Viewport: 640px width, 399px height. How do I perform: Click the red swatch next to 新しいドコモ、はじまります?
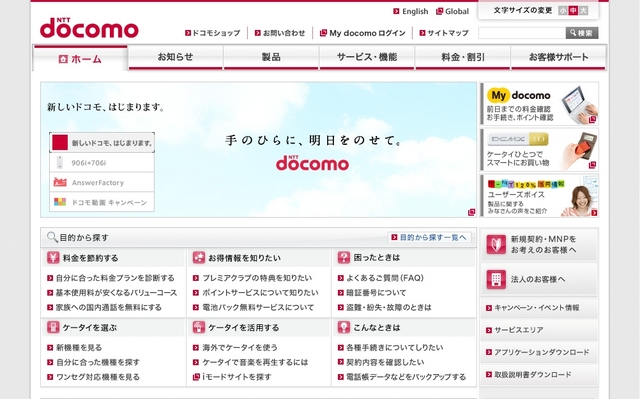coord(60,143)
